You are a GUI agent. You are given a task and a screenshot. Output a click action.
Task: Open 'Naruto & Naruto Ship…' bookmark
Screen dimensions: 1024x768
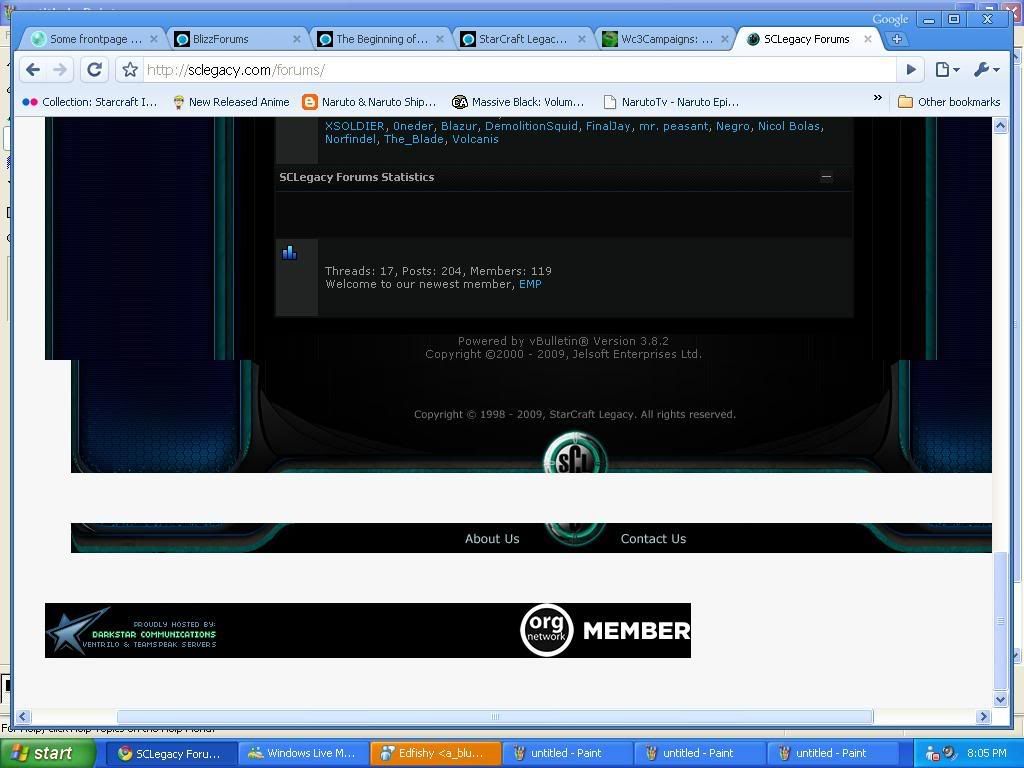click(x=370, y=102)
